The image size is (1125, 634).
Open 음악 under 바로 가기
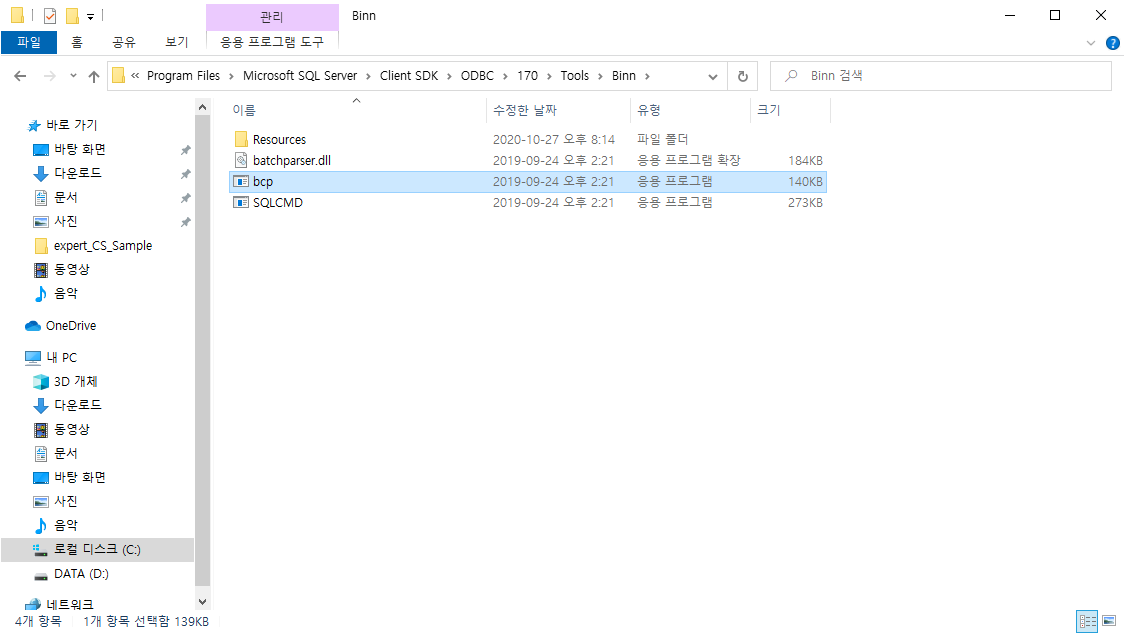tap(65, 293)
